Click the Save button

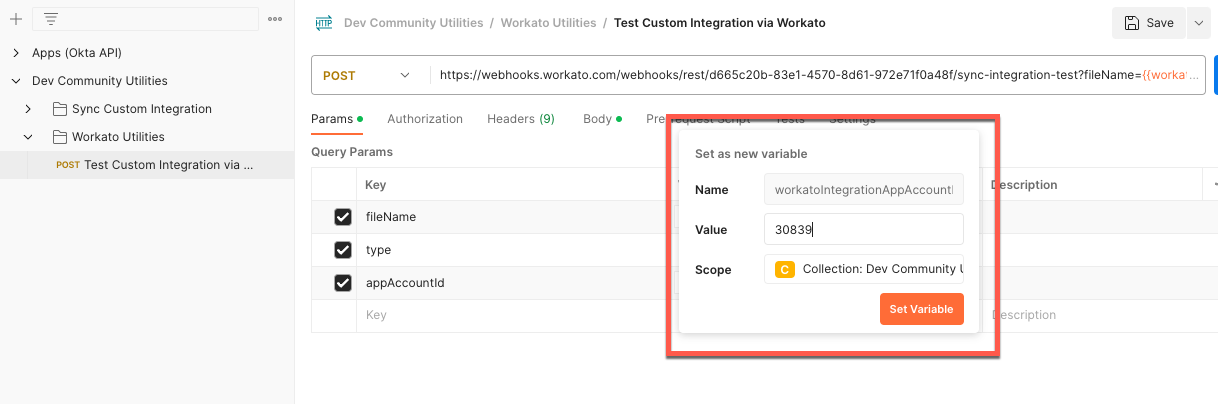[1149, 23]
